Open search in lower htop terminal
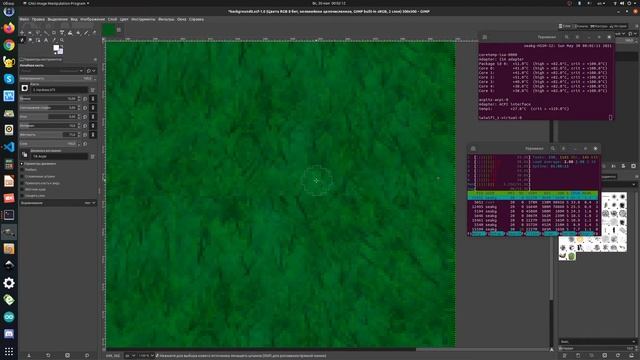This screenshot has height=360, width=640. 553,149
